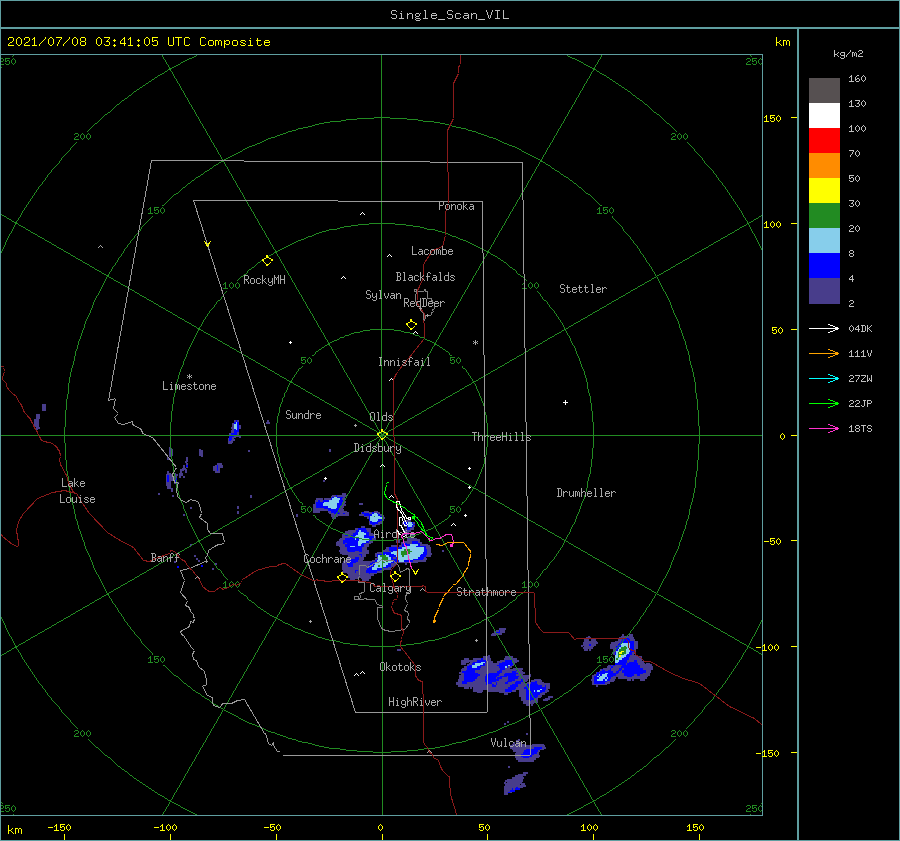Click the HighRiver town label
The height and width of the screenshot is (841, 900).
click(415, 702)
